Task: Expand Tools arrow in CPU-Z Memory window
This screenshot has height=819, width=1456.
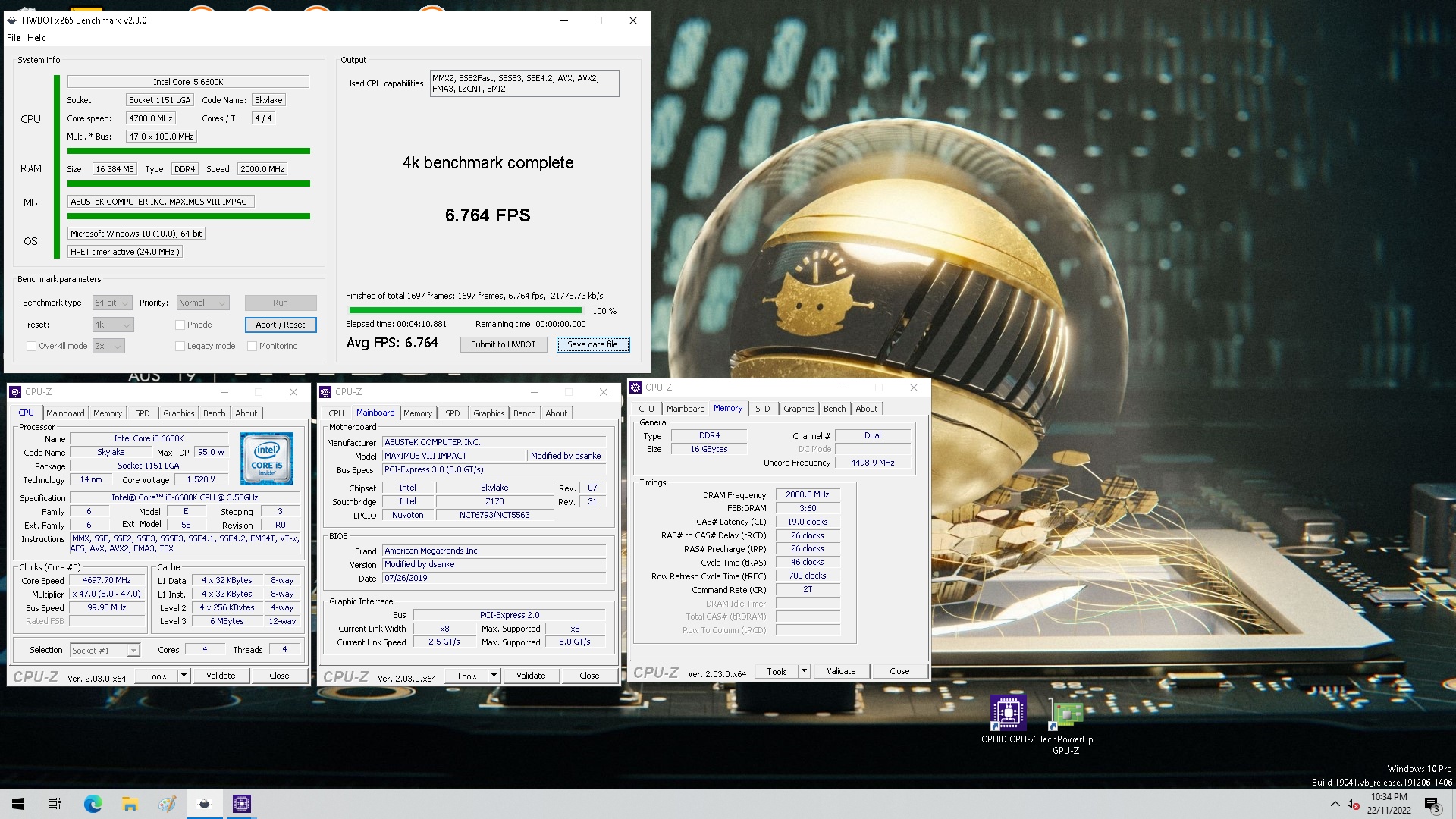Action: pyautogui.click(x=804, y=671)
